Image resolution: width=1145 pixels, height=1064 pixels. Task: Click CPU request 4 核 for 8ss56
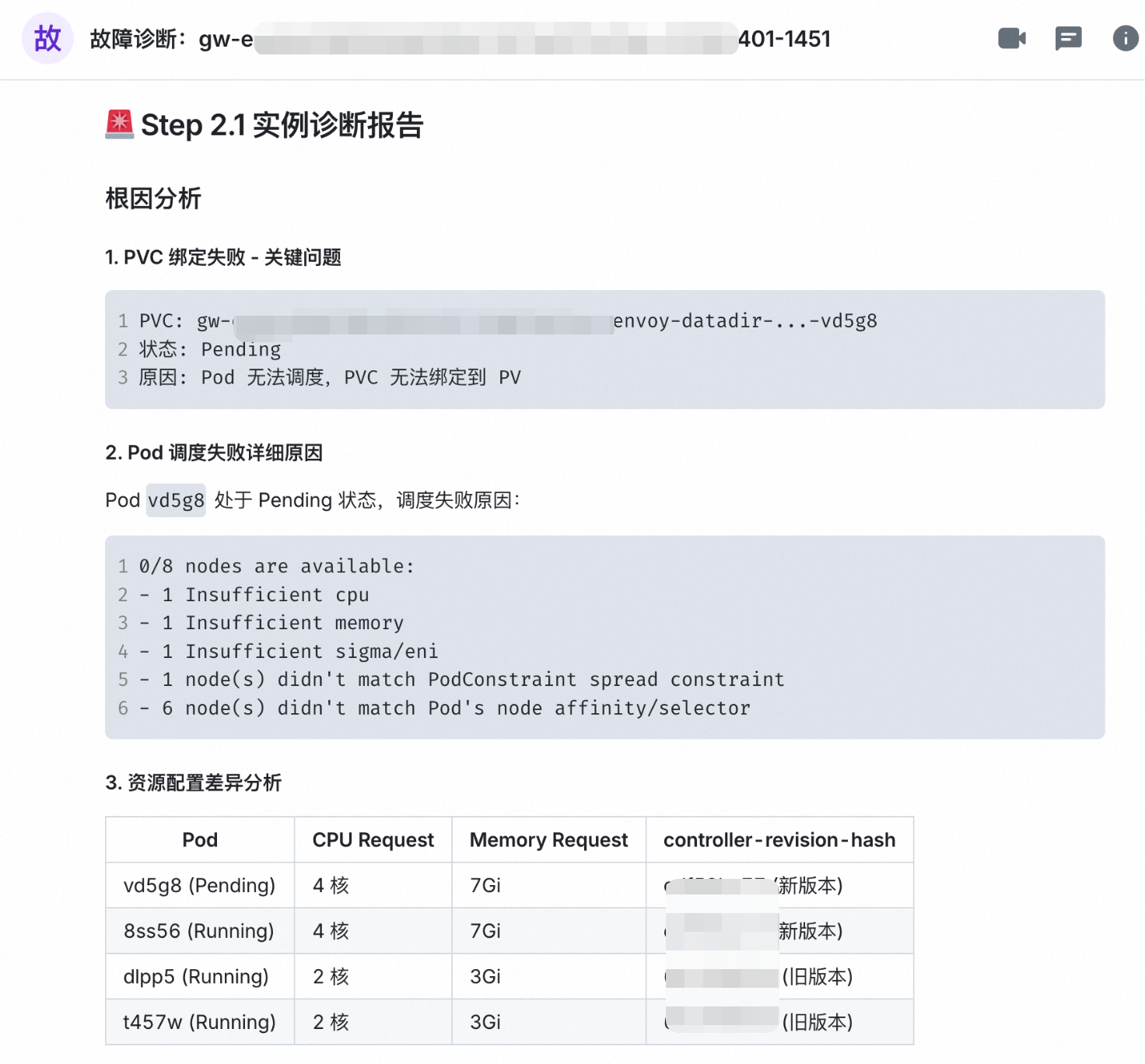point(373,931)
